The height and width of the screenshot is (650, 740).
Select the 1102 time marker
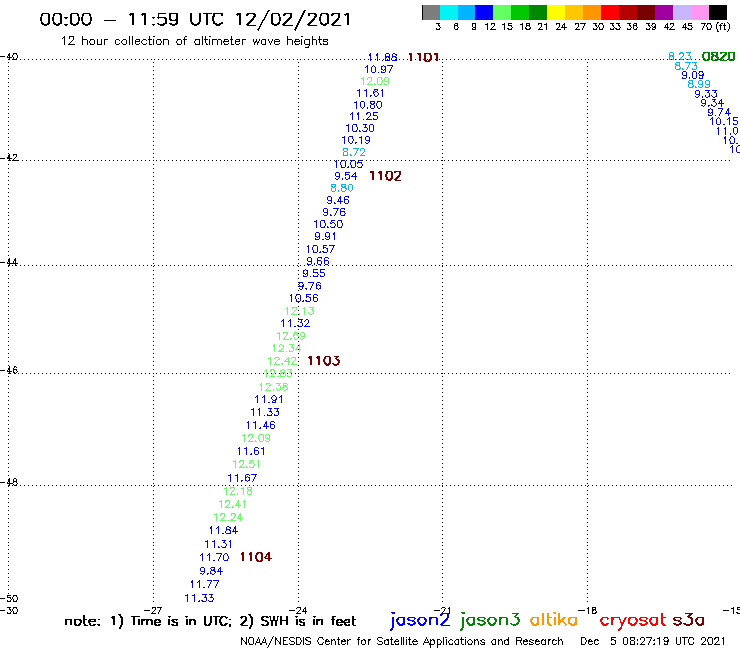(x=385, y=176)
